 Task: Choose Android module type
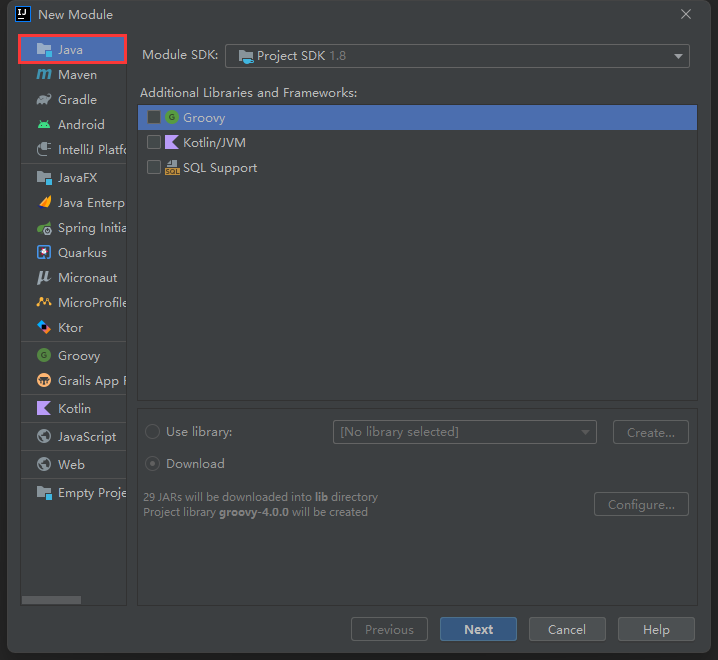pos(73,125)
